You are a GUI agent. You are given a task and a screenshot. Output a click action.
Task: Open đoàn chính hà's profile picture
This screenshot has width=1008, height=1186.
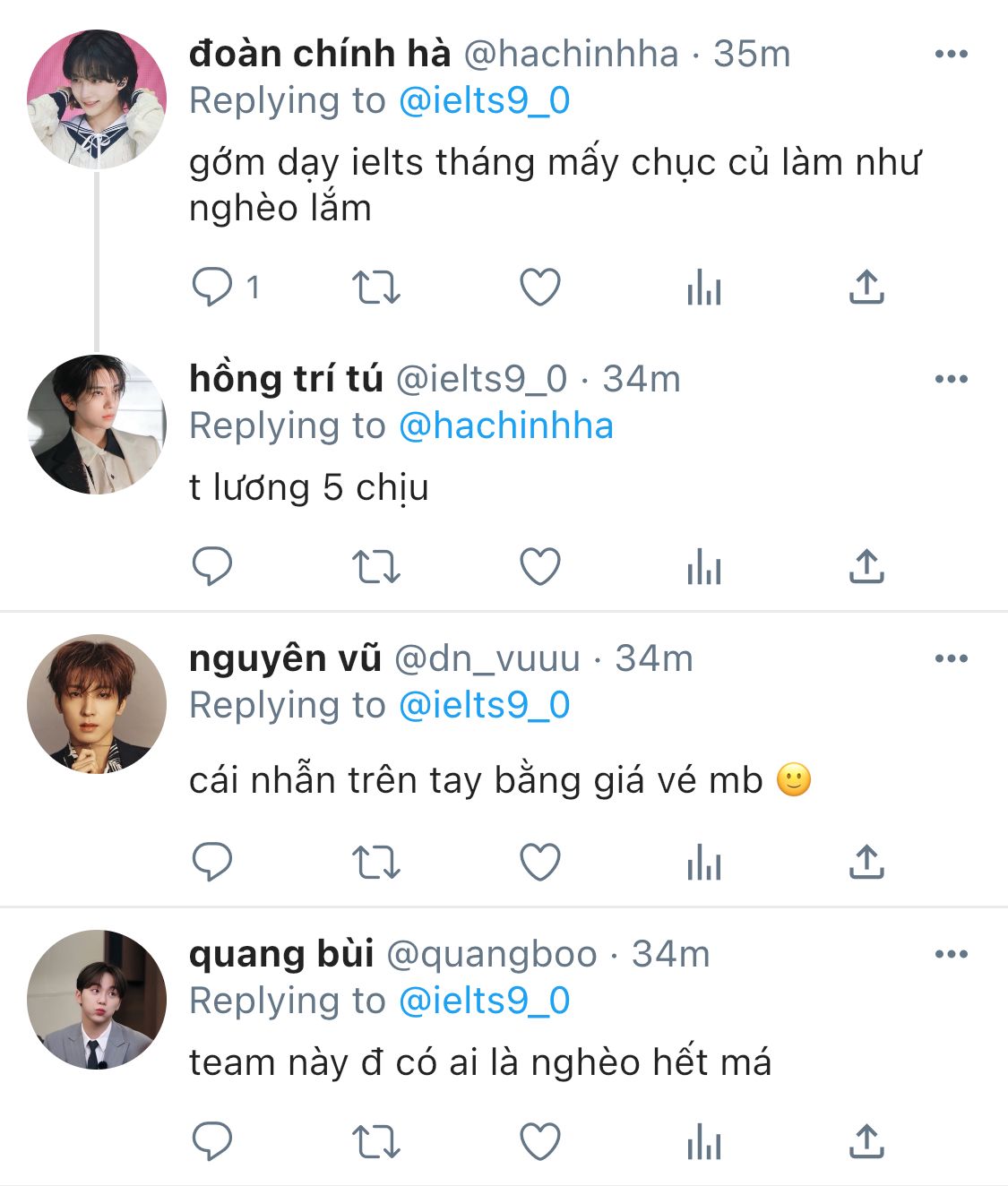pos(97,99)
